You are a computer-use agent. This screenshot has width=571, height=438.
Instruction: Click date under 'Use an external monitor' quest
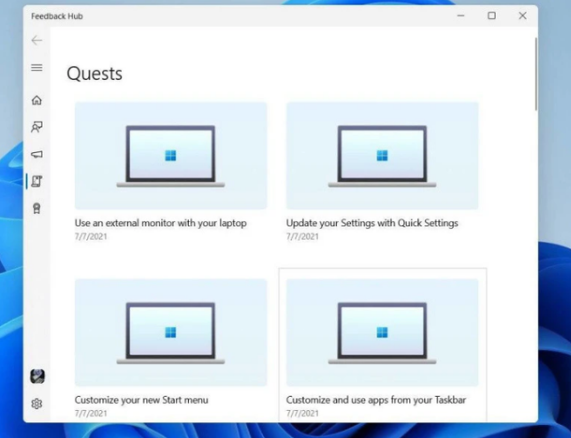[x=91, y=237]
